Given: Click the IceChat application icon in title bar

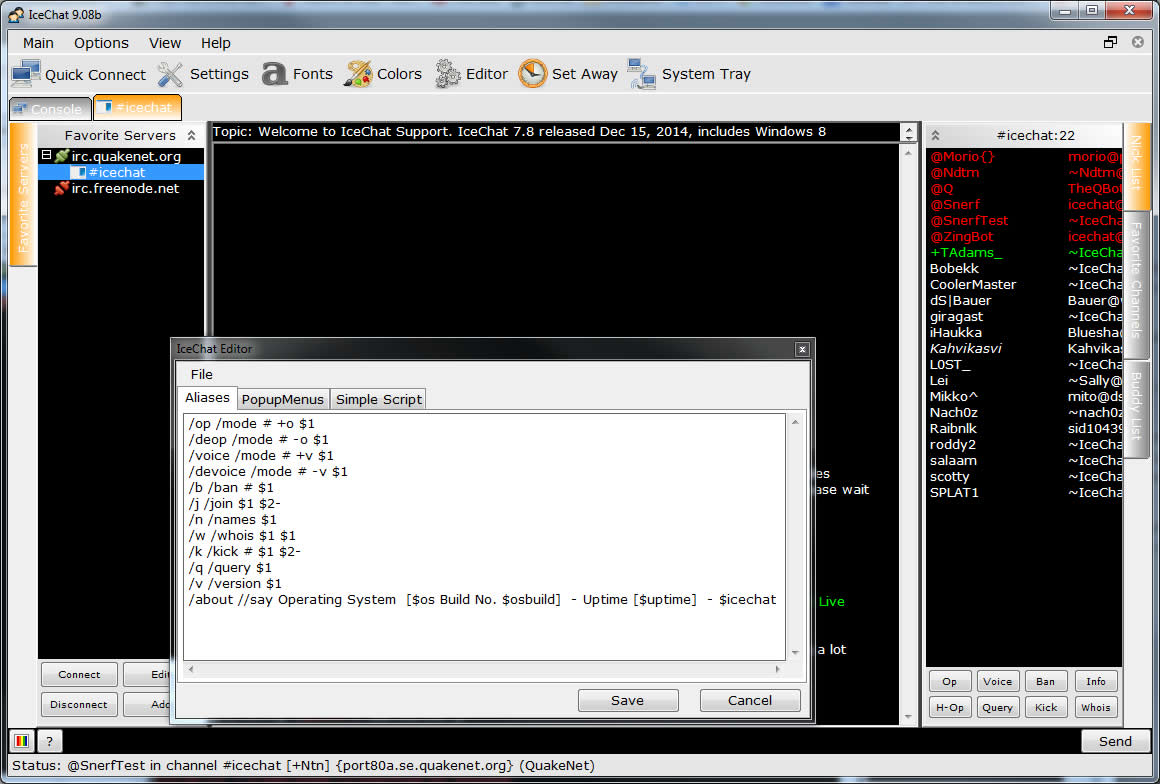Looking at the screenshot, I should point(16,14).
